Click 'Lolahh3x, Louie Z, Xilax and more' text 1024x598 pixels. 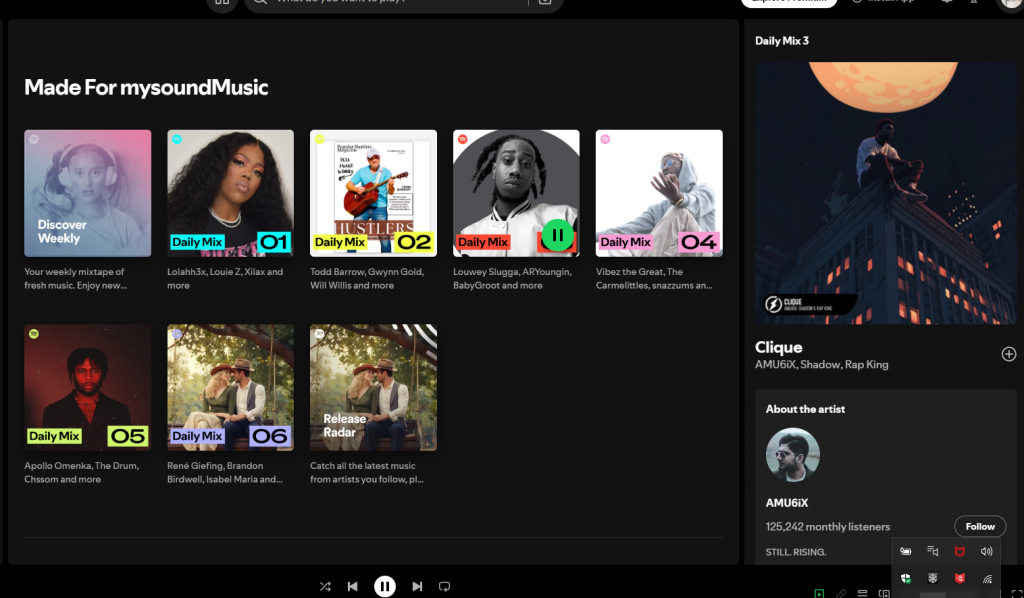(x=225, y=279)
